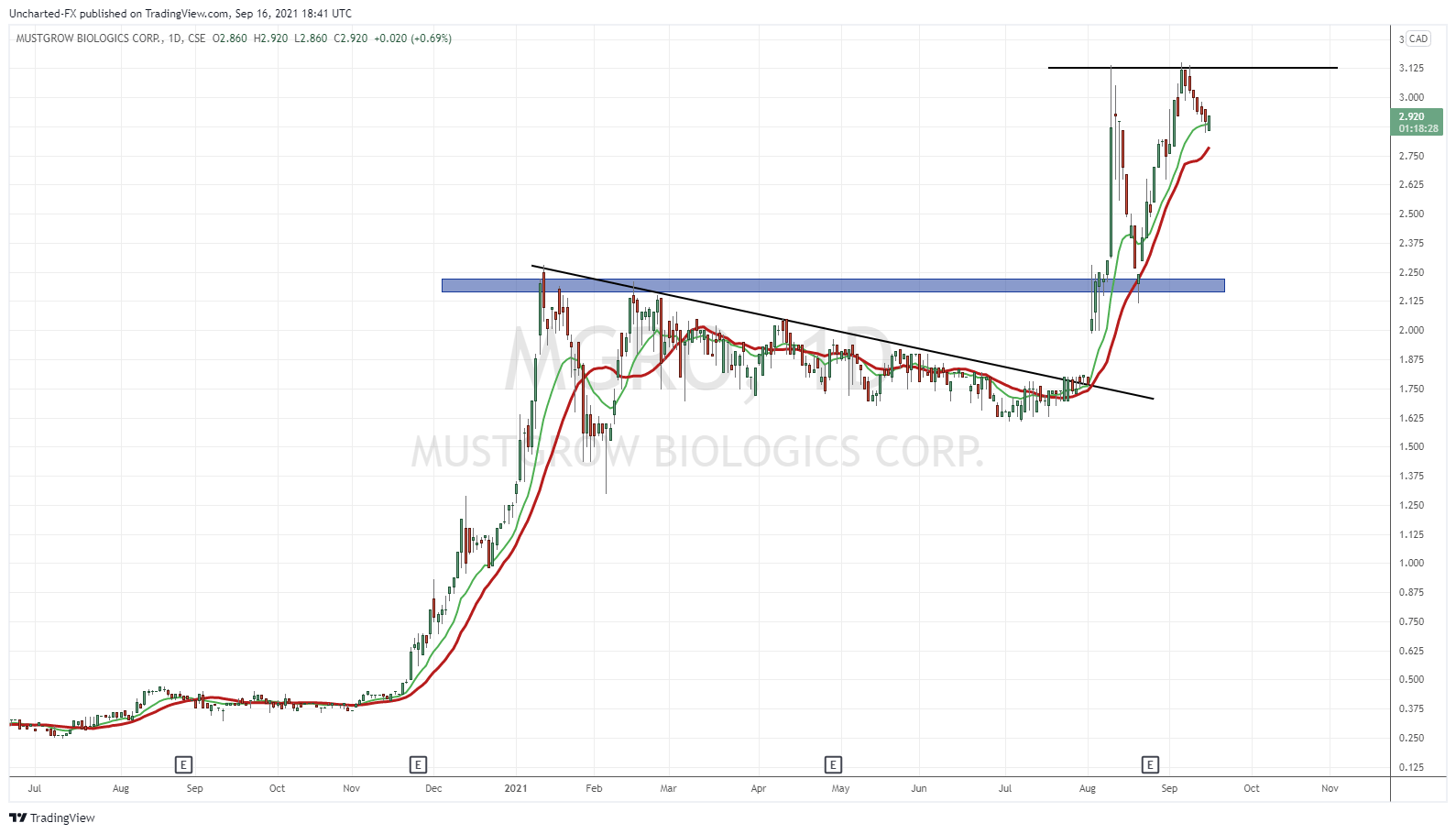Click the Jun label on time axis
The height and width of the screenshot is (834, 1456).
tap(919, 788)
